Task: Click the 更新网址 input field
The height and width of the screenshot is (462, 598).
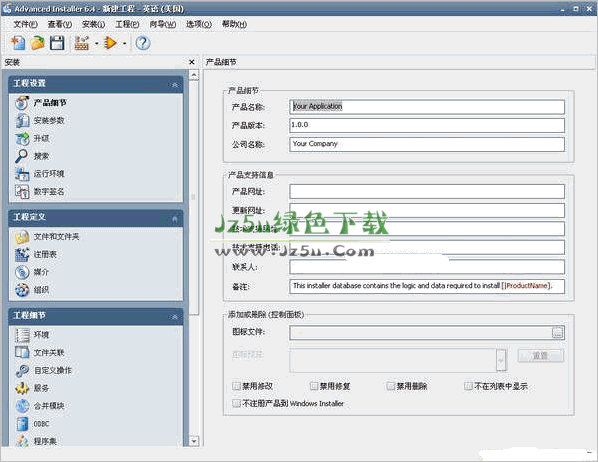Action: coord(427,210)
